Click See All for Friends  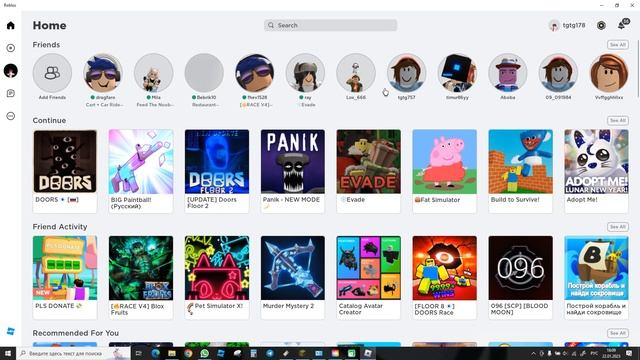[x=618, y=45]
